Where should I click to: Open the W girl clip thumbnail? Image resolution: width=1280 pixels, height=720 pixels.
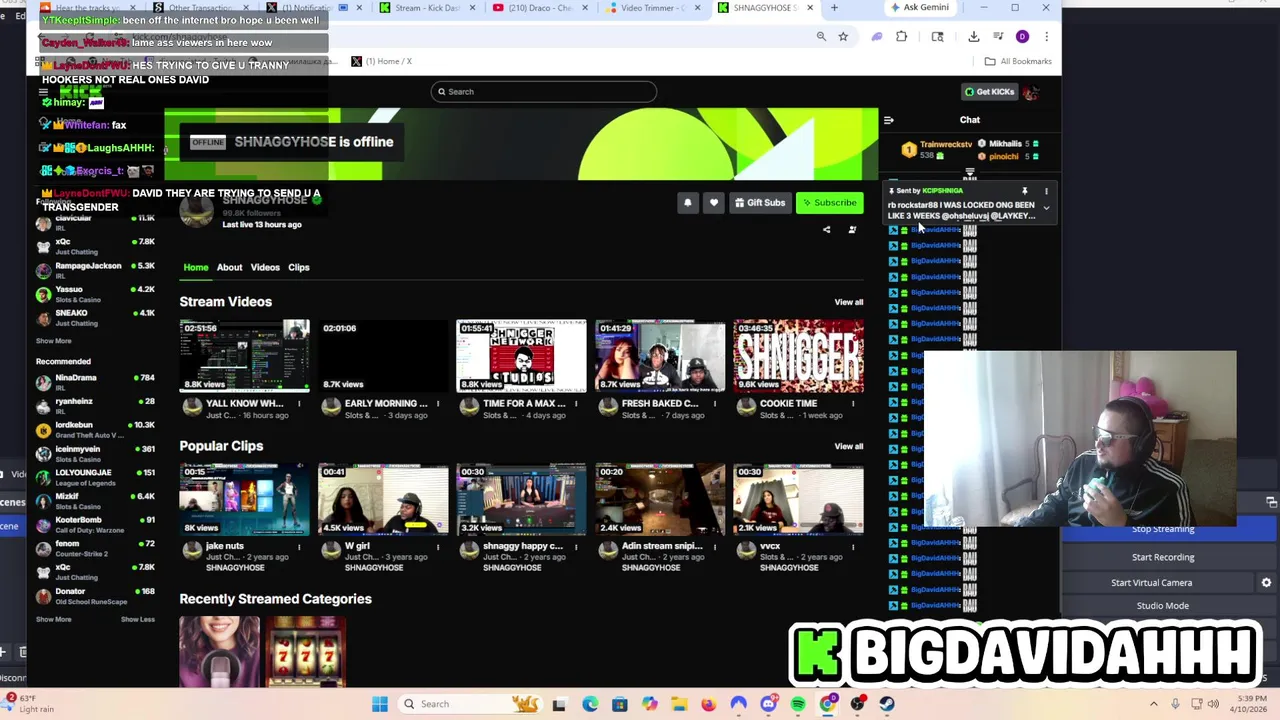(x=383, y=499)
